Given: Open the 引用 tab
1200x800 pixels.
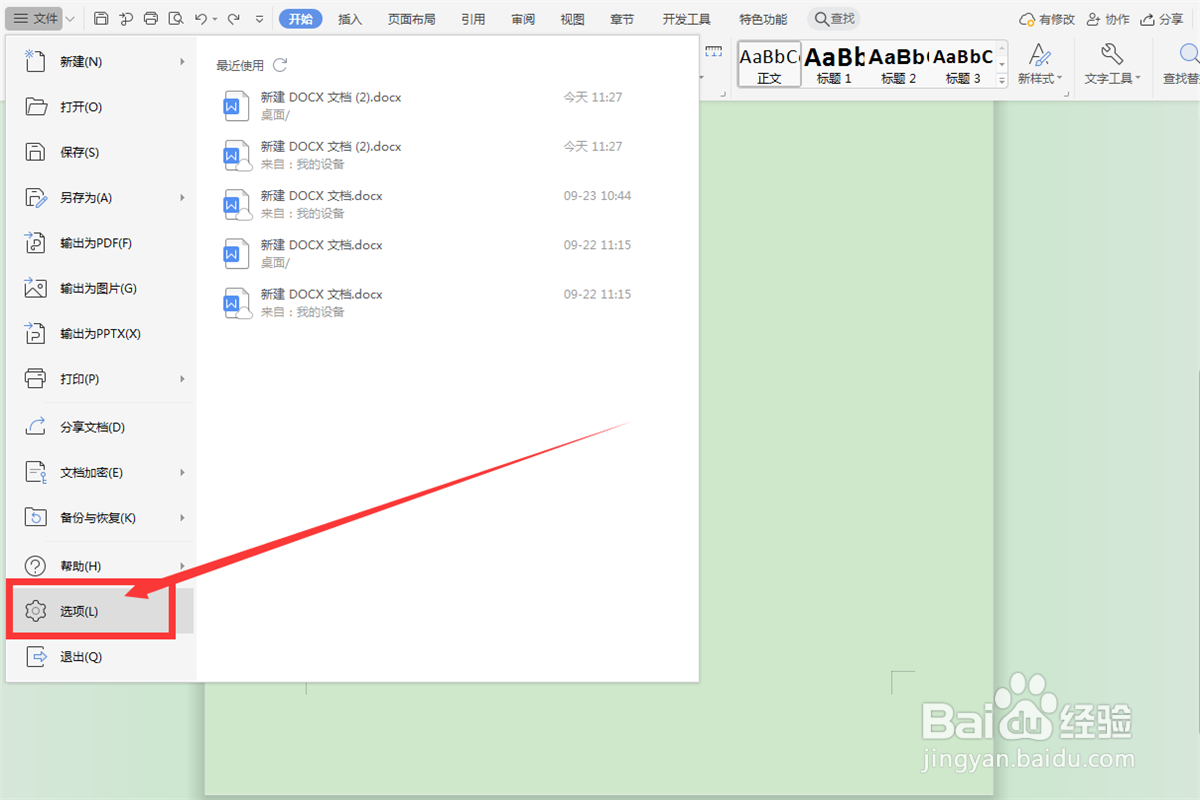Looking at the screenshot, I should [x=473, y=19].
